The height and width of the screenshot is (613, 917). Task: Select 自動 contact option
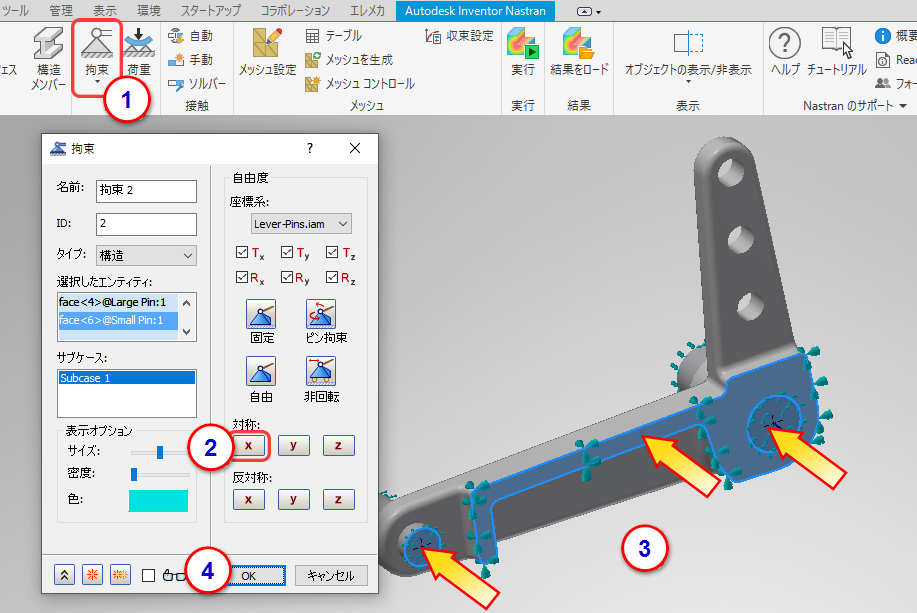pos(191,36)
